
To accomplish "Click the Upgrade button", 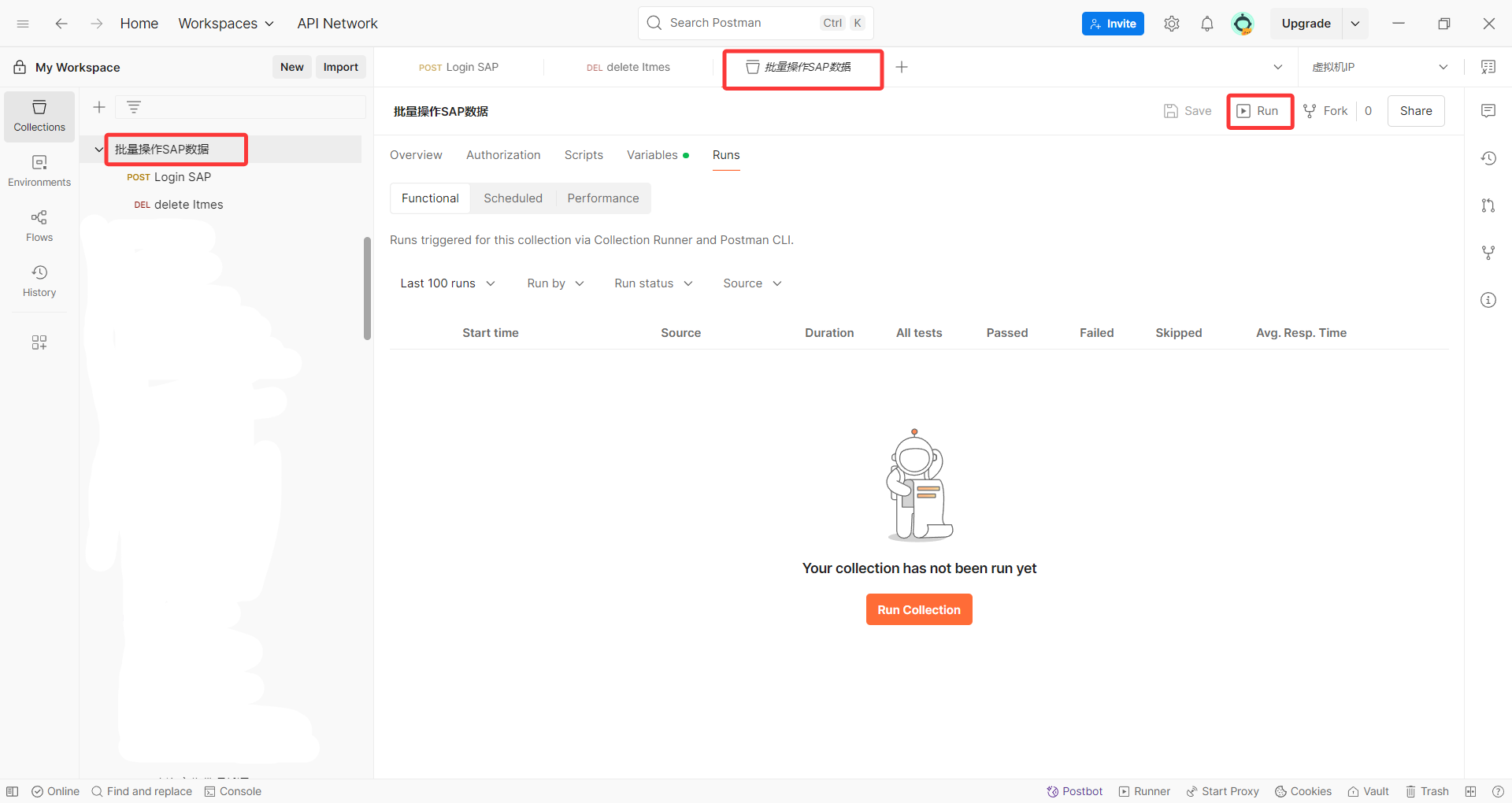I will pos(1306,24).
